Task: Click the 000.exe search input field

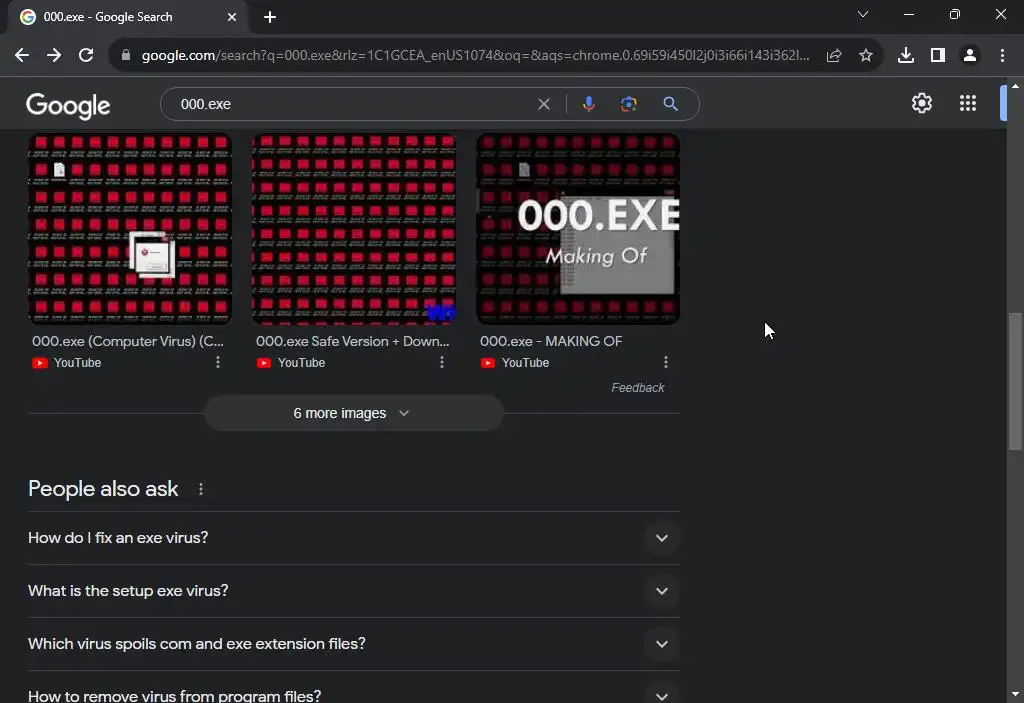Action: pyautogui.click(x=353, y=104)
